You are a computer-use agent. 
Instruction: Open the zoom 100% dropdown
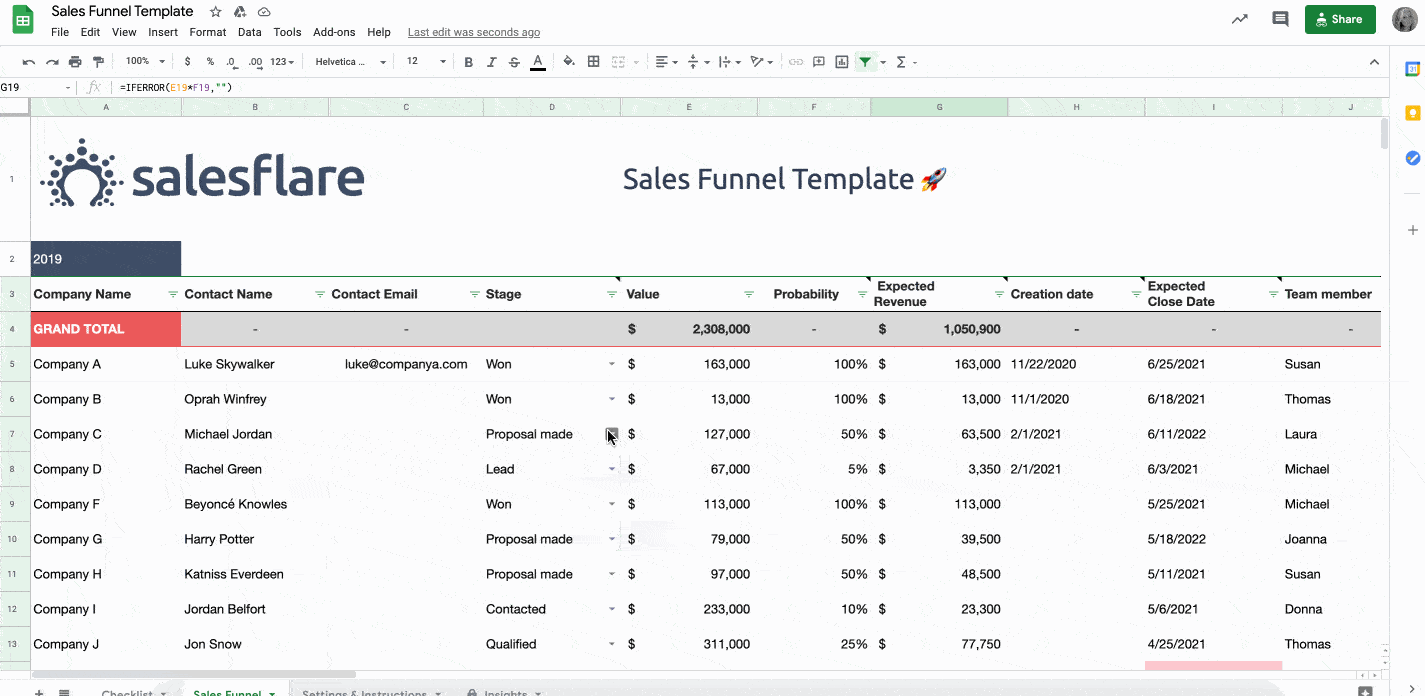[144, 62]
